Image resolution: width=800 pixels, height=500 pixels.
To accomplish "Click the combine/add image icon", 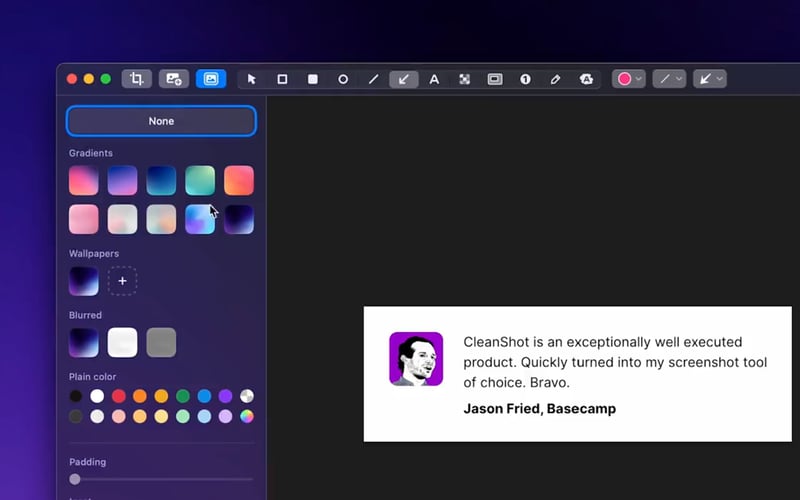I will (174, 79).
